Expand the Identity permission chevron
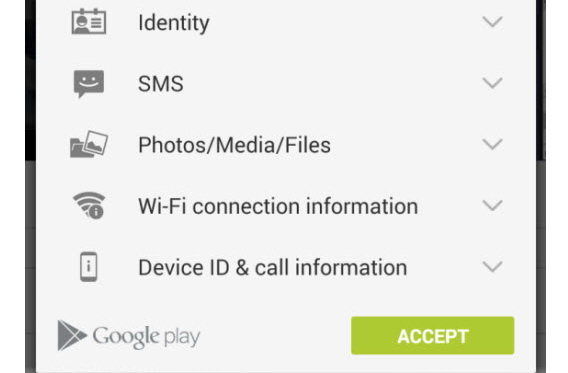Viewport: 568px width, 373px height. (x=493, y=22)
